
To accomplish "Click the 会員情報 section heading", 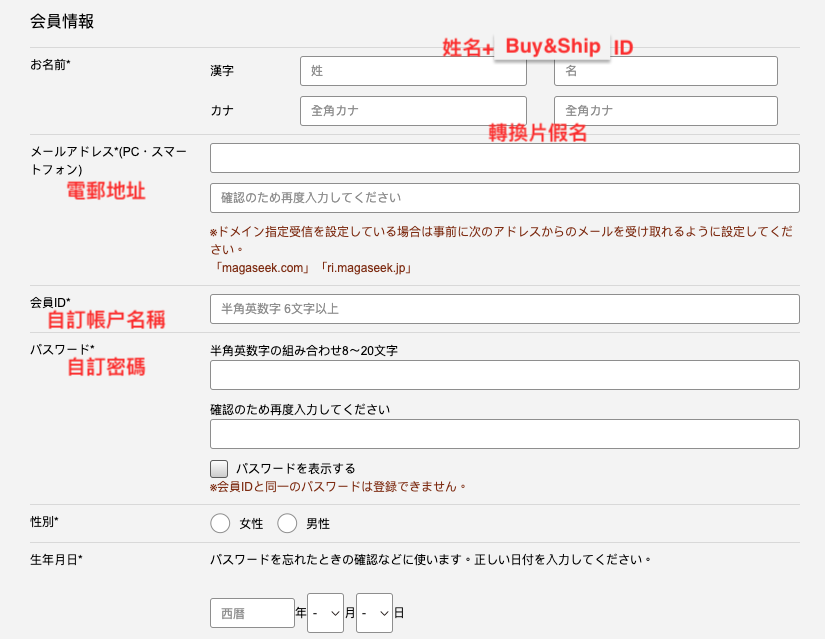I will pos(62,20).
